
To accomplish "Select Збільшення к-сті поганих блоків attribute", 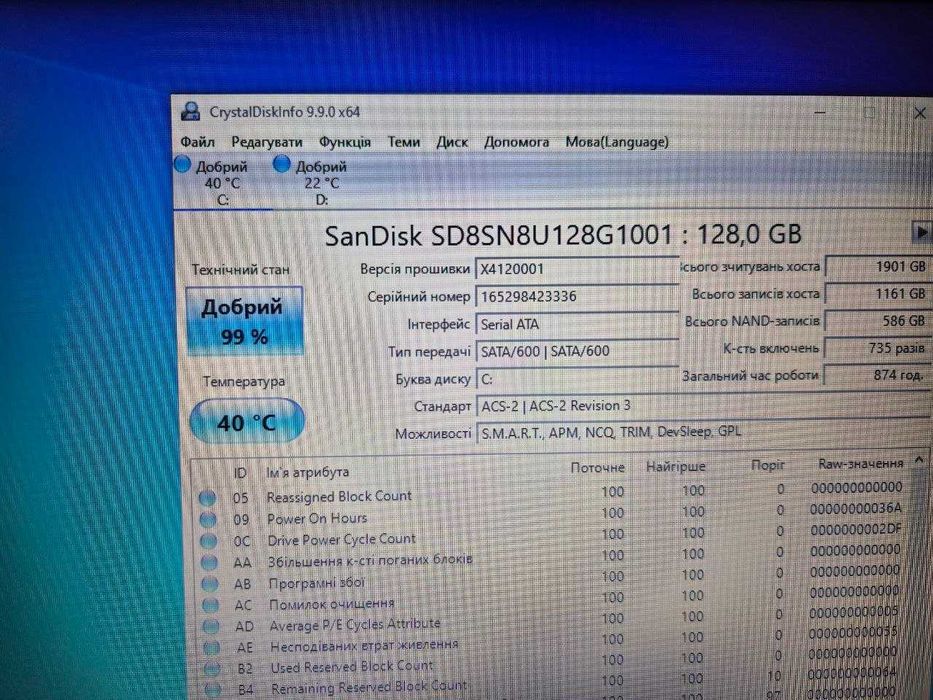I will coord(370,560).
